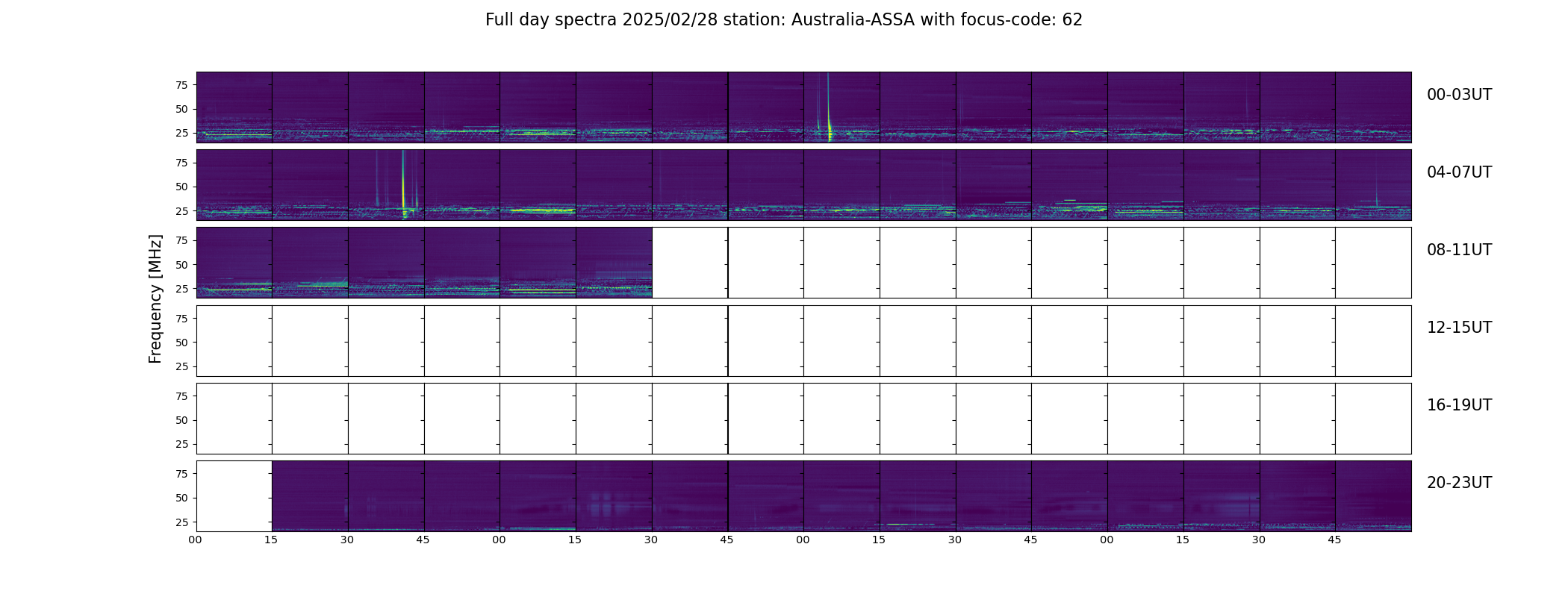Open the last spectrogram panel of 20-23UT row
Screen dimensions: 1568x597
tap(1373, 496)
